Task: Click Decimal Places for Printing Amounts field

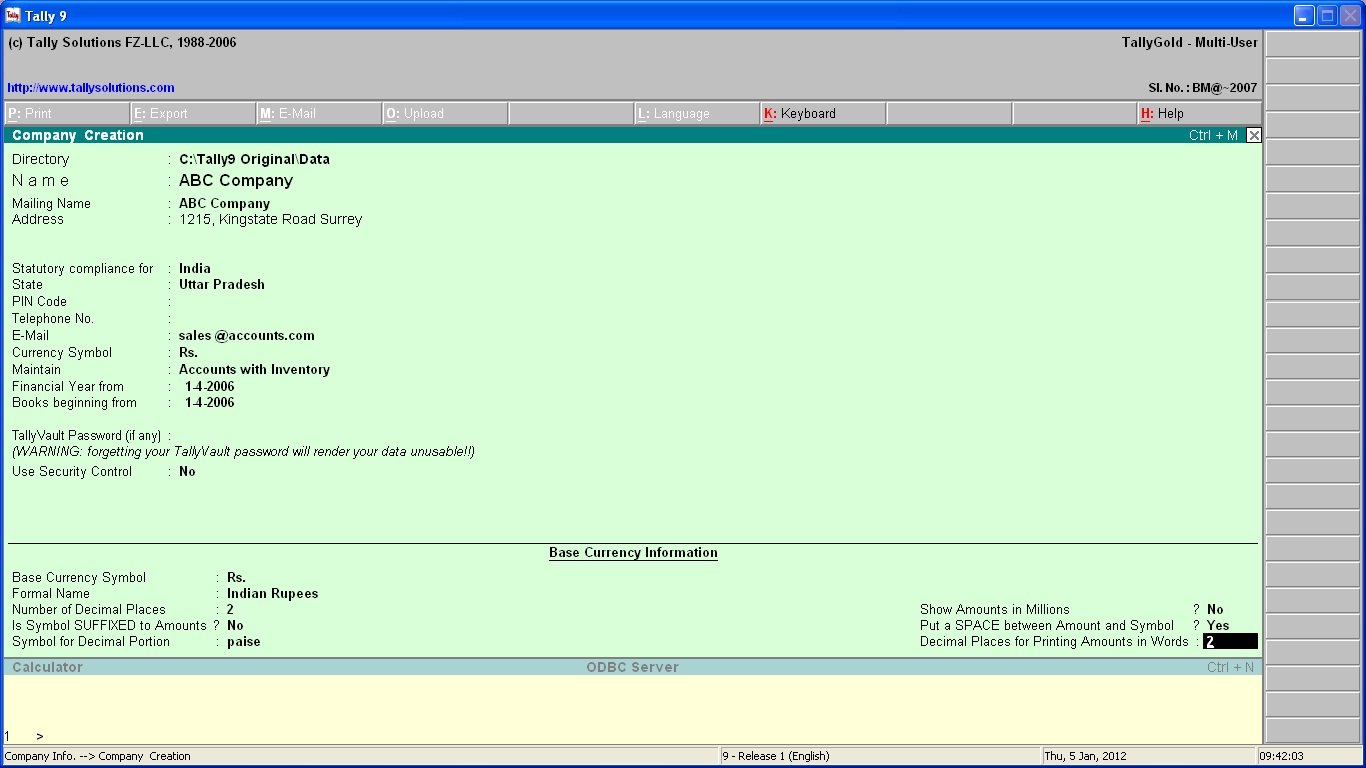Action: tap(1230, 642)
